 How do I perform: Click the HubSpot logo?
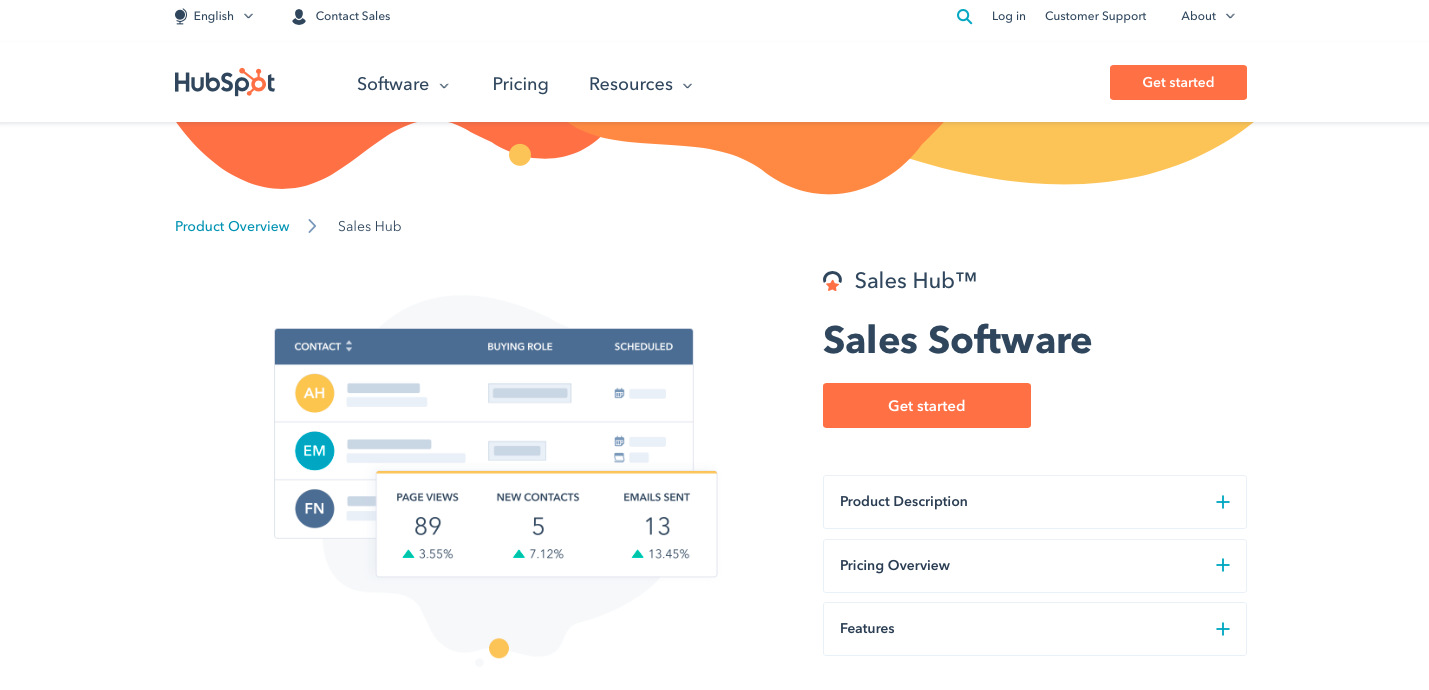(x=225, y=82)
